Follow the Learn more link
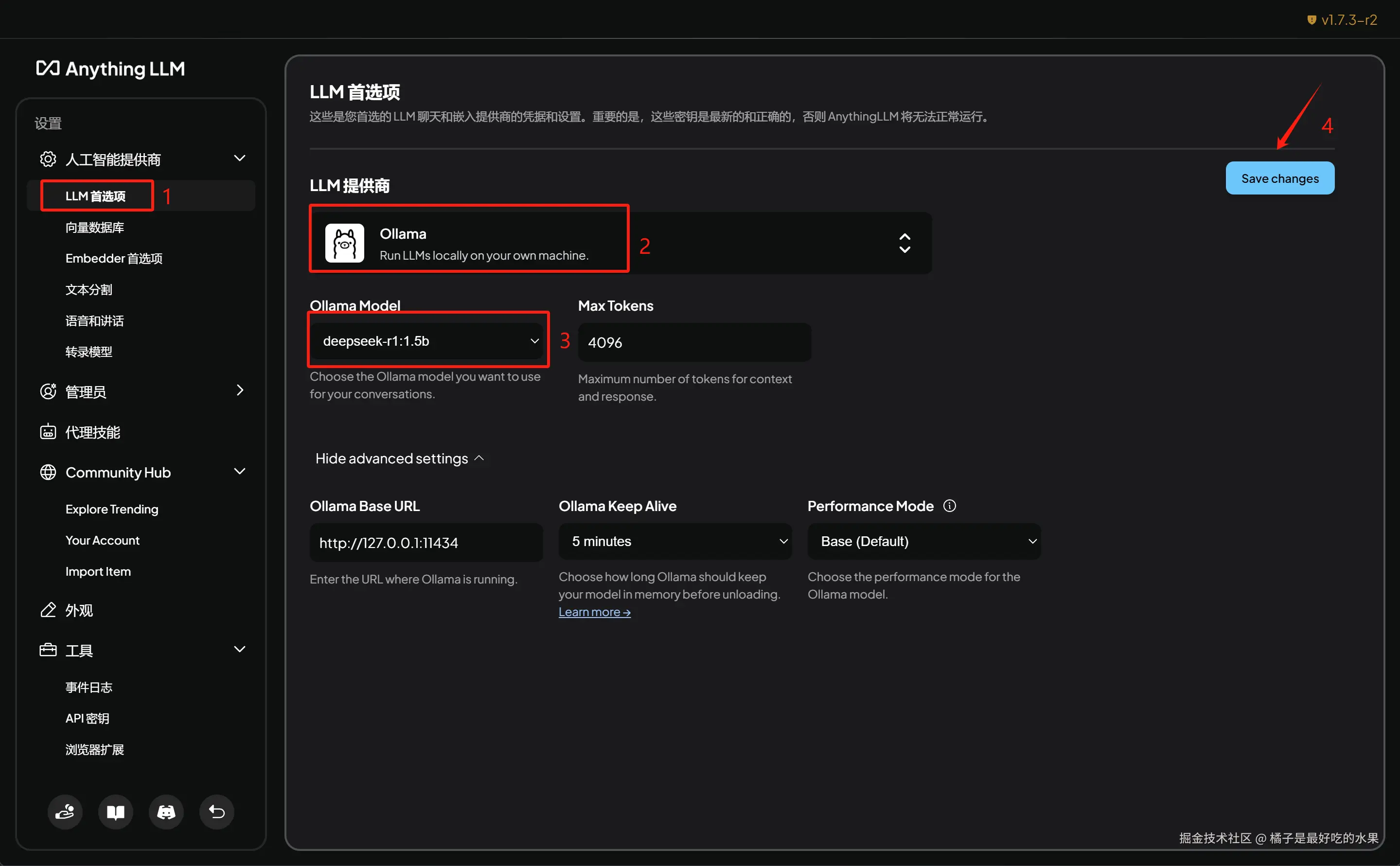 pyautogui.click(x=595, y=612)
